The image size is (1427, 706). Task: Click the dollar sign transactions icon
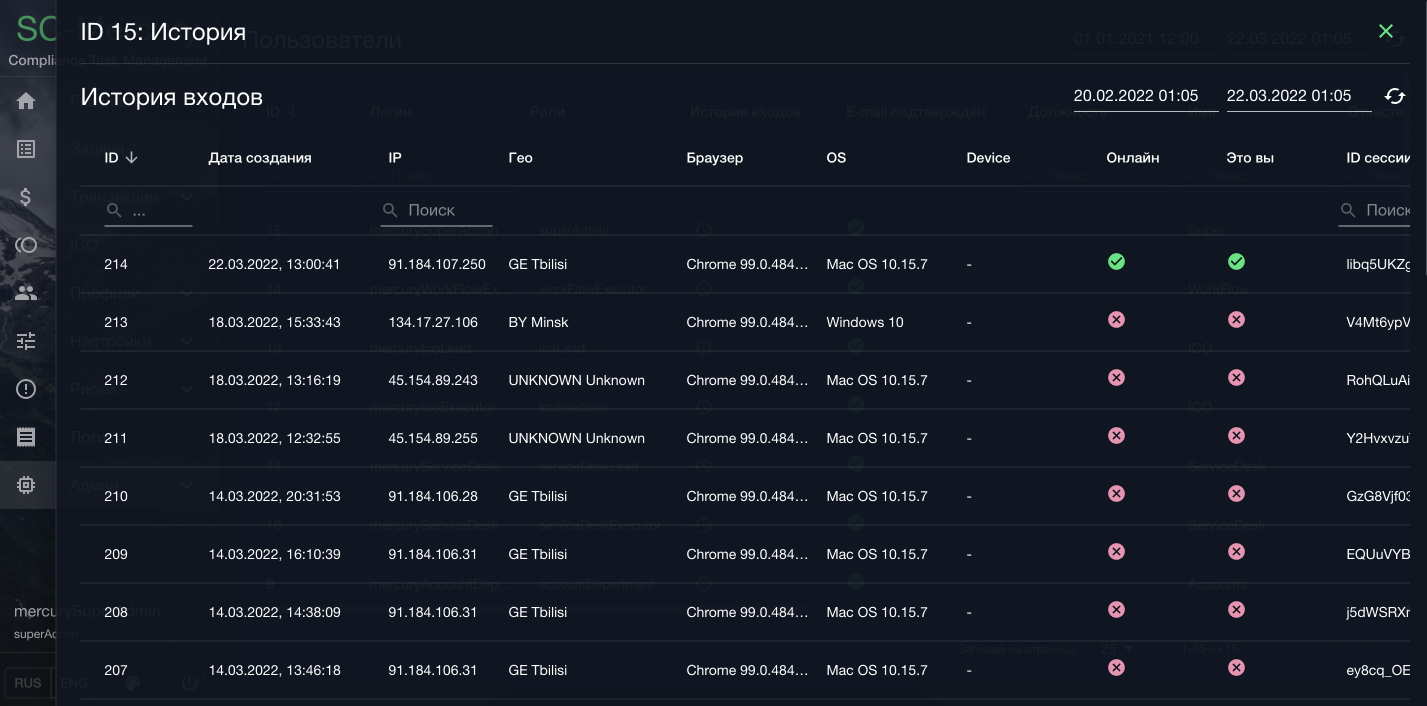[26, 197]
